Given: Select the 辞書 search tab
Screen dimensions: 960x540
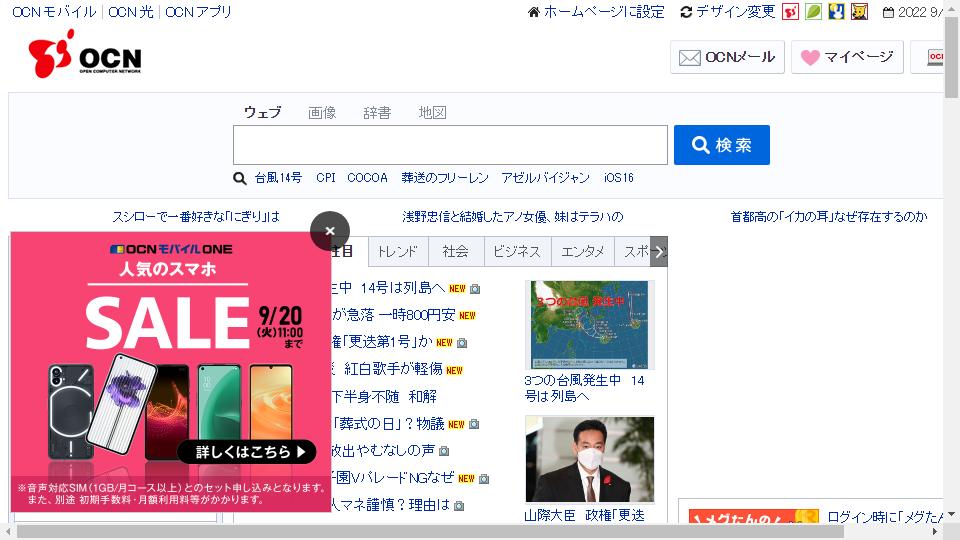Looking at the screenshot, I should [377, 113].
